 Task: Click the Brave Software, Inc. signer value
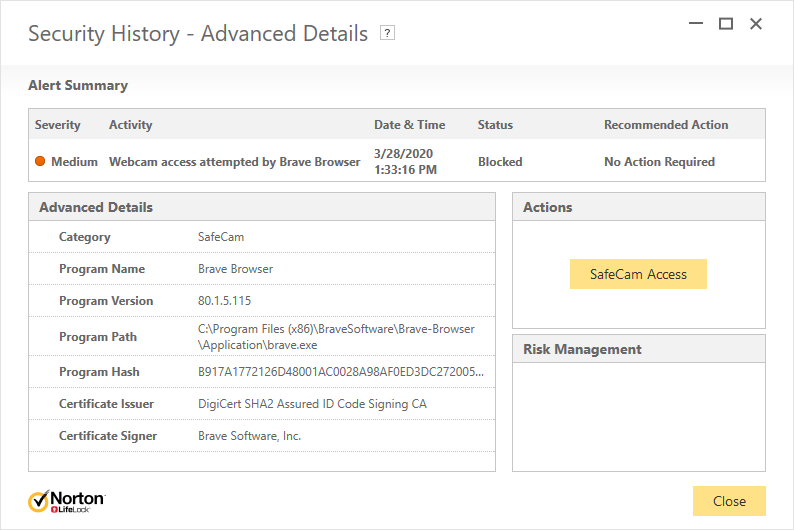coord(249,436)
